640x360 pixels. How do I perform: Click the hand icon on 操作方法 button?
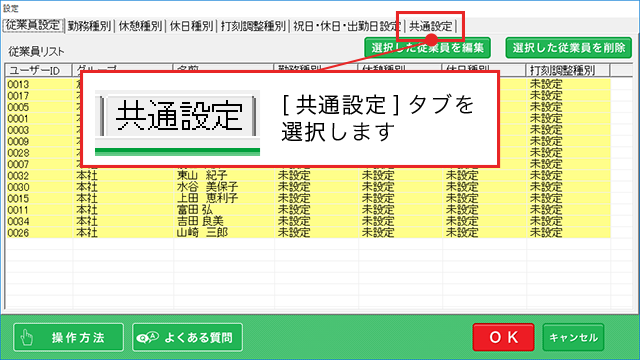click(x=27, y=338)
